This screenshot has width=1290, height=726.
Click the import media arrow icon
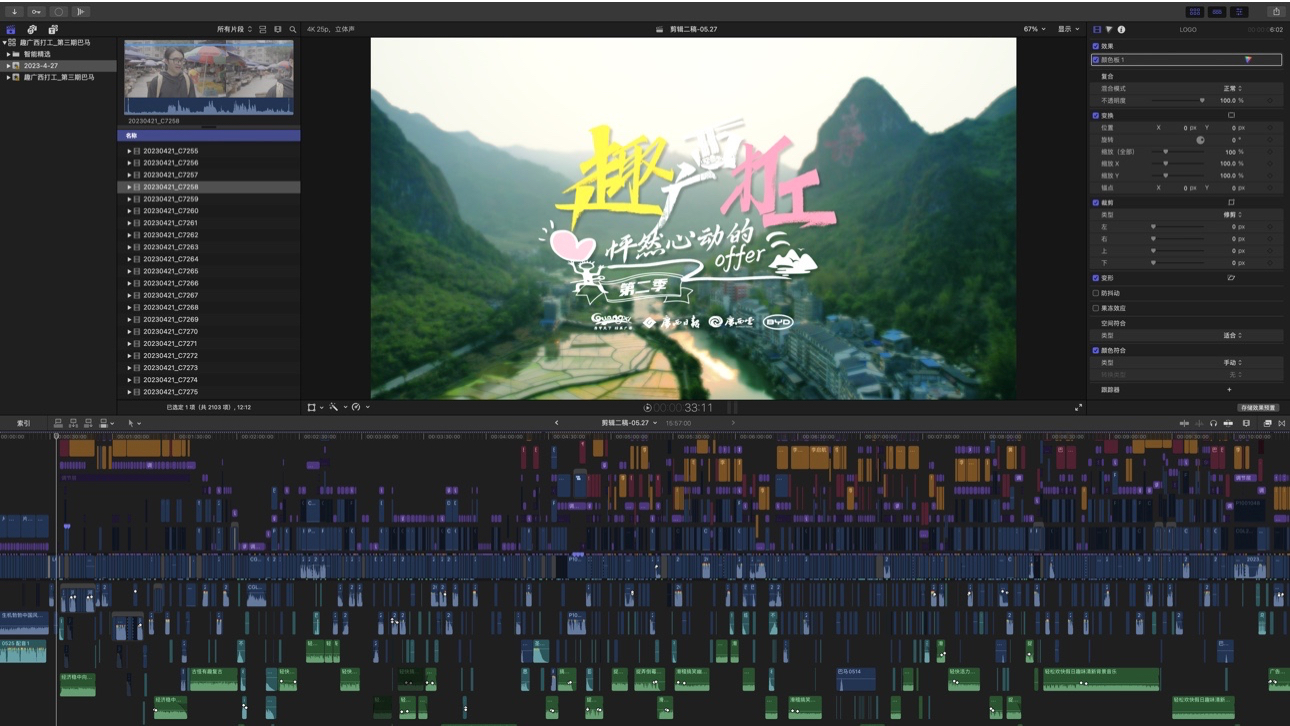(x=15, y=12)
